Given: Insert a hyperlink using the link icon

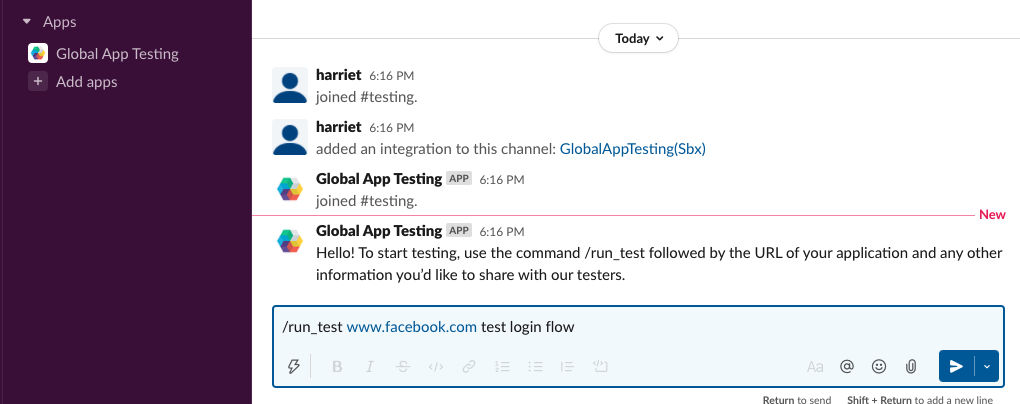Looking at the screenshot, I should tap(469, 366).
